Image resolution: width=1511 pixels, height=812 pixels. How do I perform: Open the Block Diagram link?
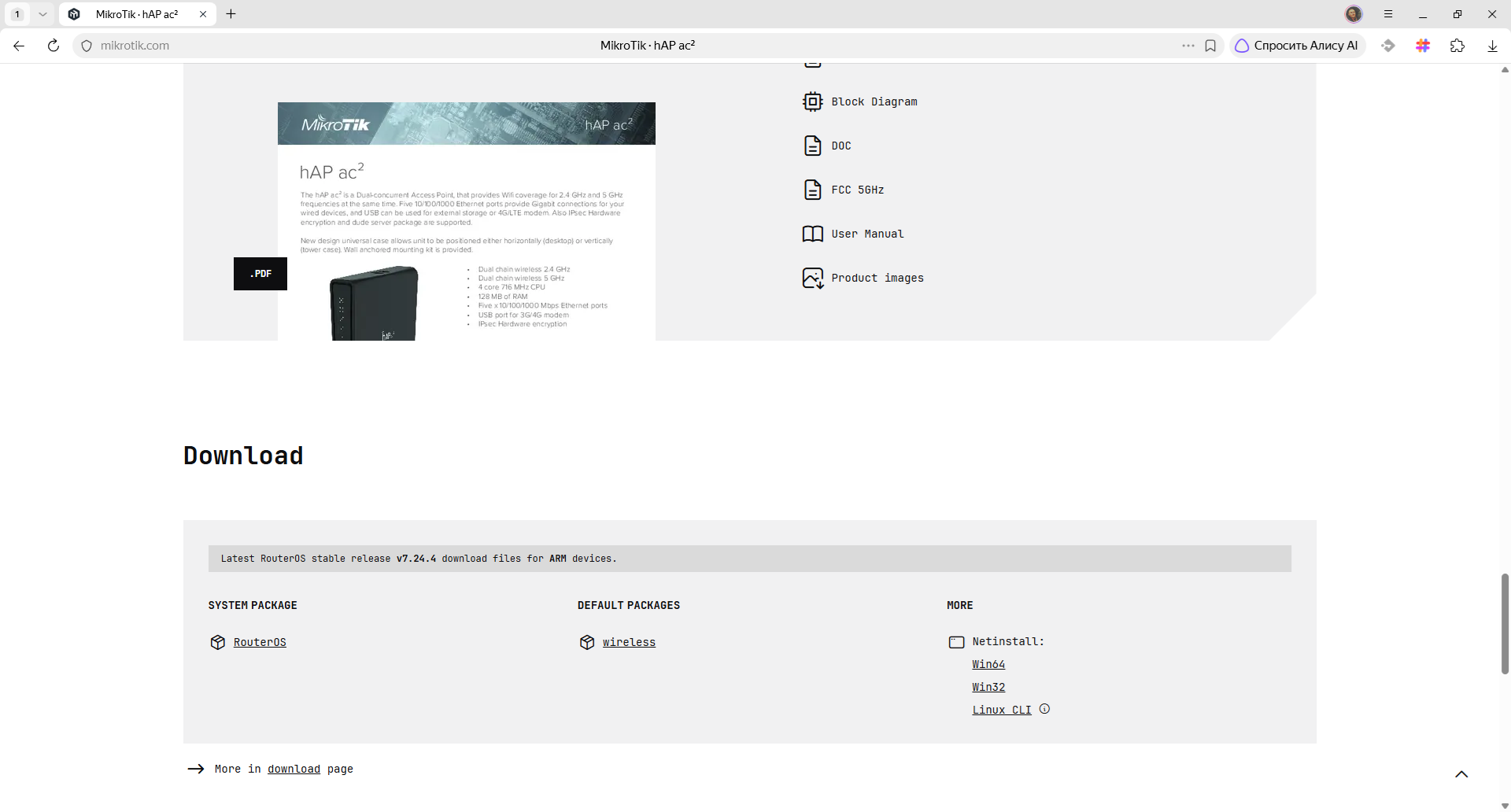[874, 101]
